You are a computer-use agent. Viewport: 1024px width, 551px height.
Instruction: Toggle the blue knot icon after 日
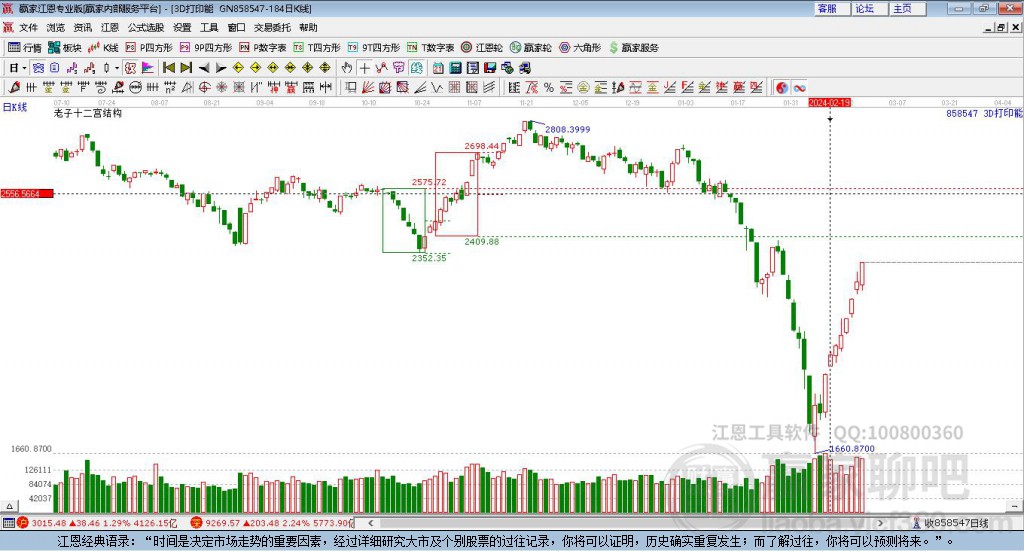click(38, 68)
